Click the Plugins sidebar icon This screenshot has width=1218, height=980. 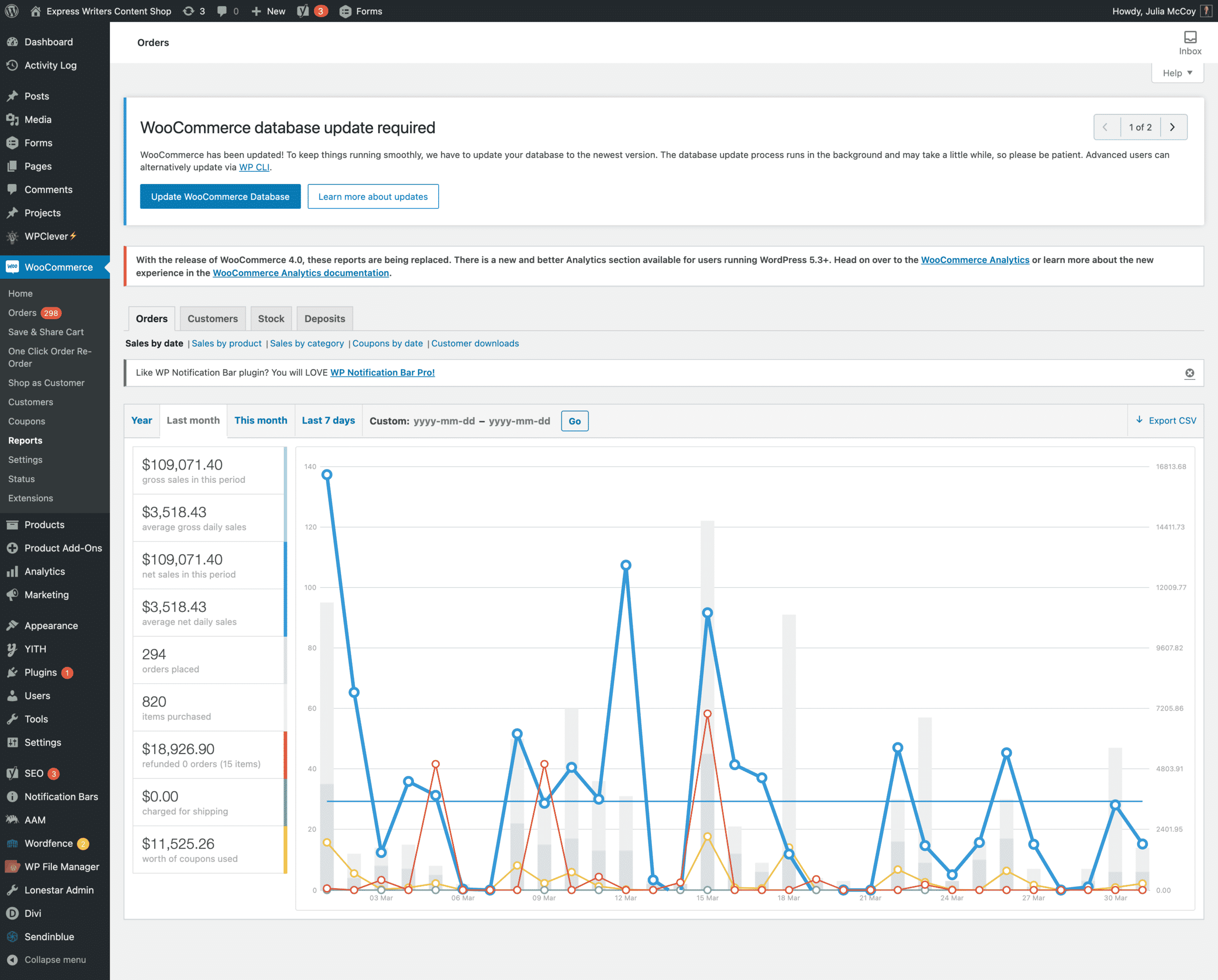(13, 672)
